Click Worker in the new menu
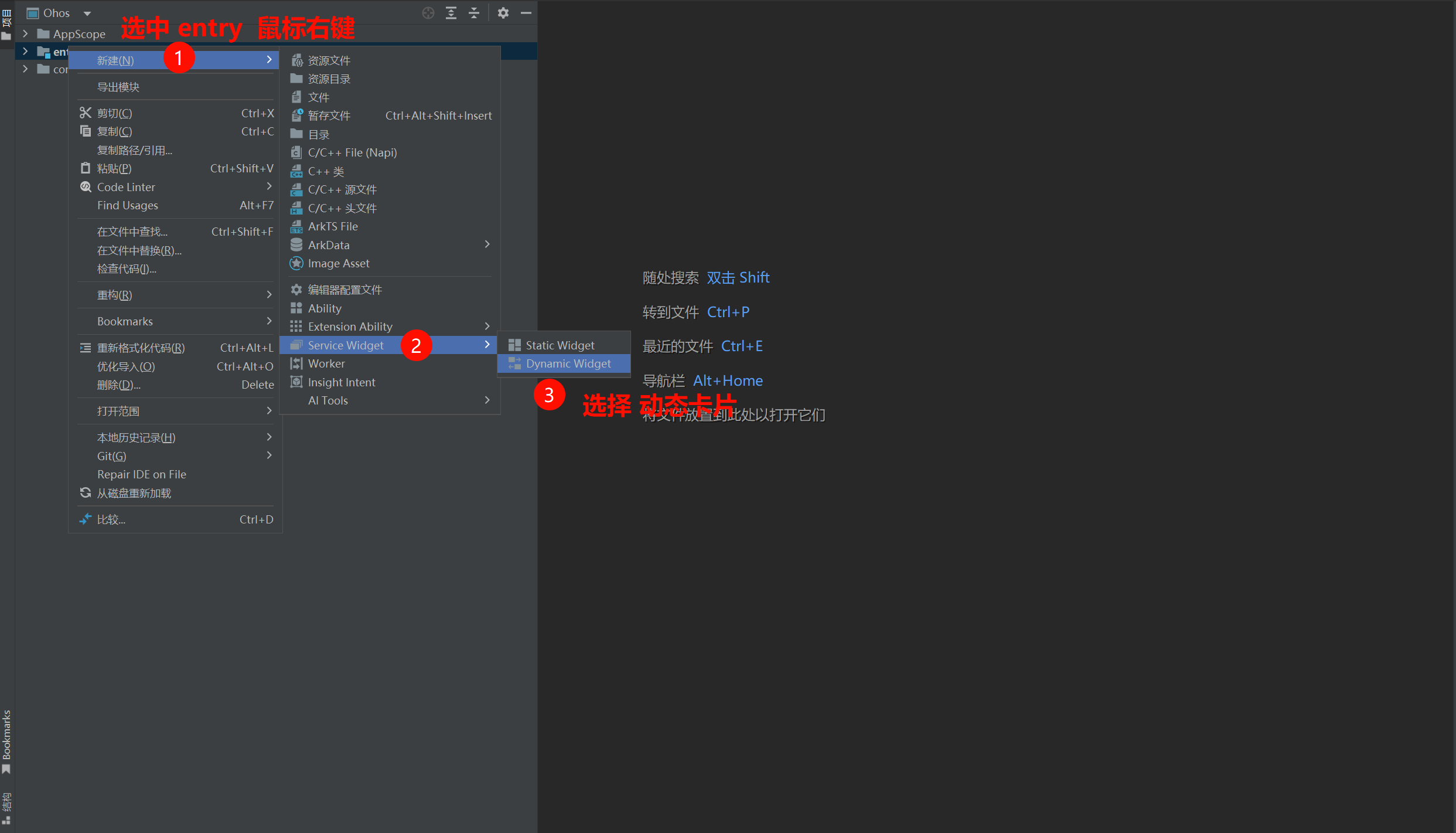Image resolution: width=1456 pixels, height=833 pixels. pyautogui.click(x=326, y=363)
